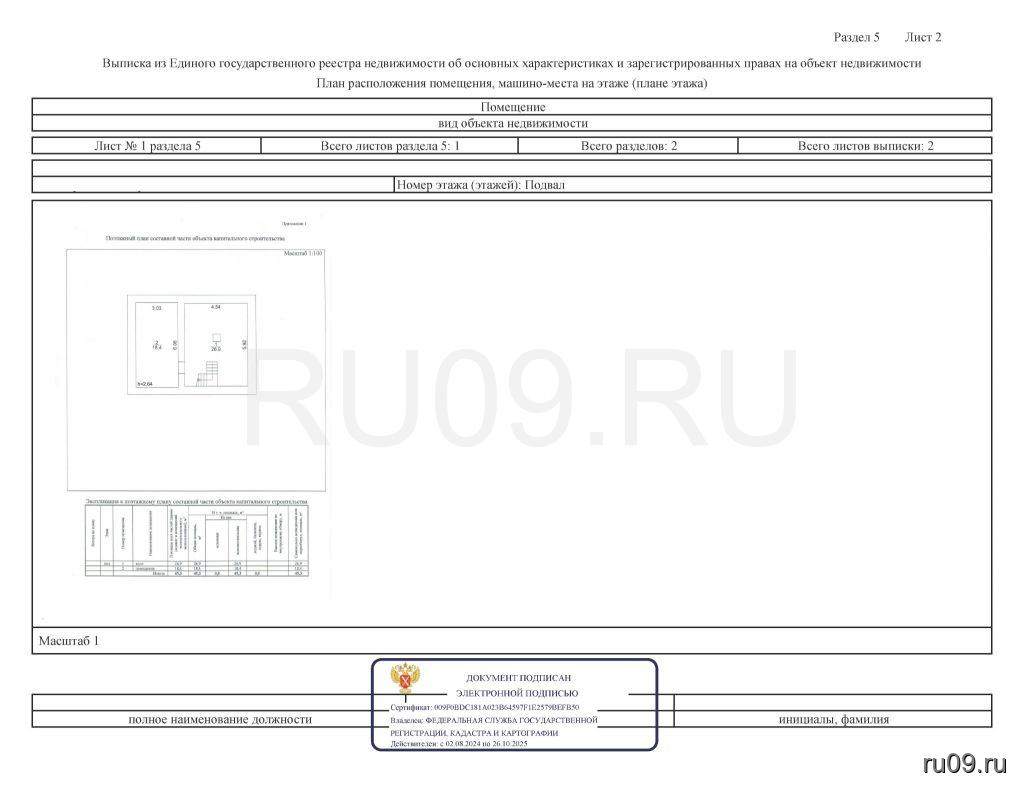The height and width of the screenshot is (791, 1024).
Task: Click 'Лист № 1 раздела 5' cell
Action: [x=147, y=146]
